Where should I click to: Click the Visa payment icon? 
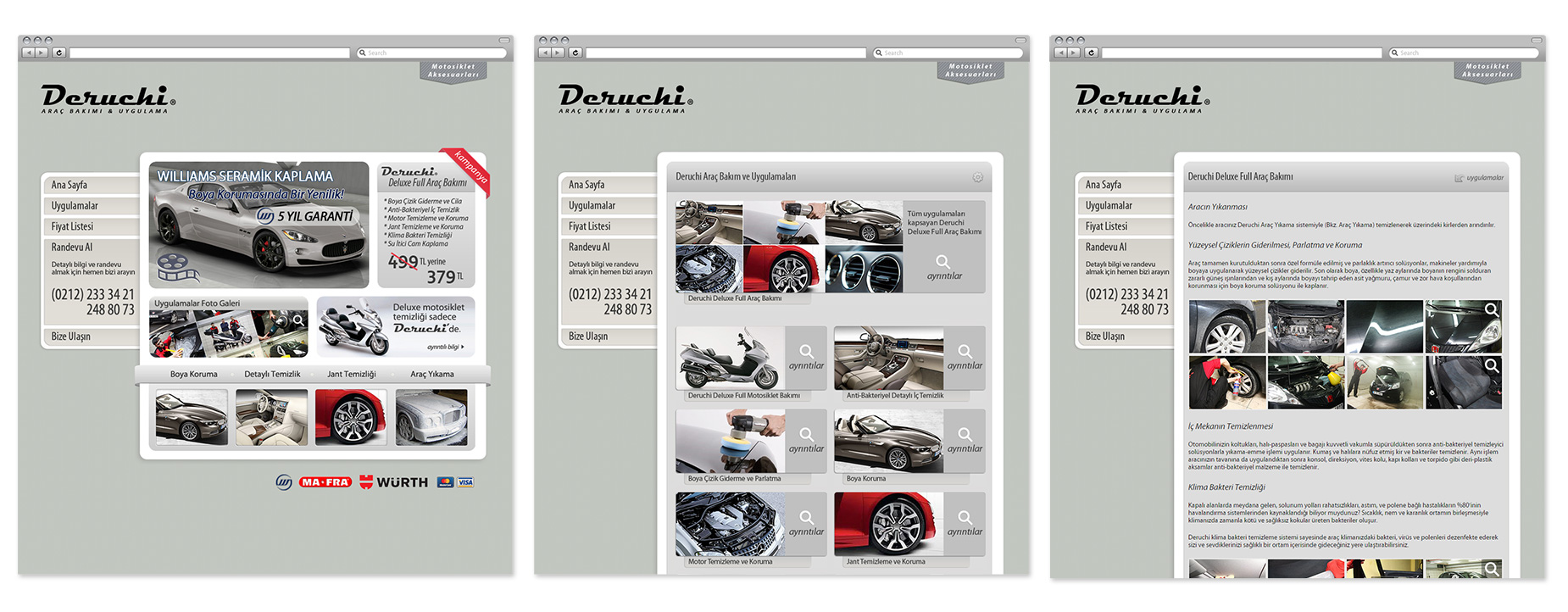coord(465,481)
